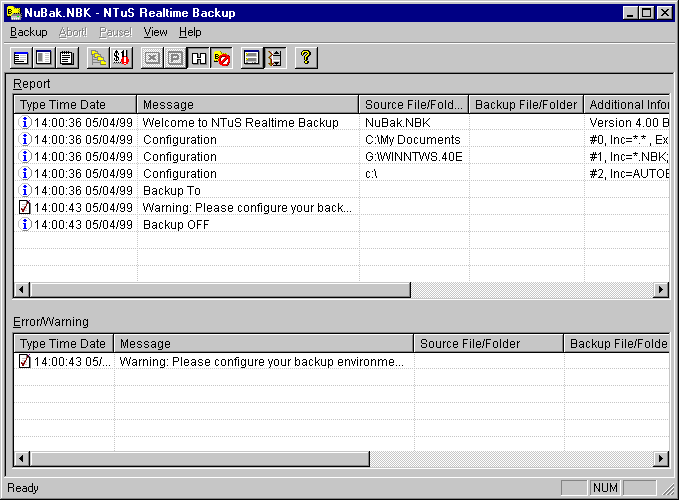The image size is (679, 500).
Task: Click Error/Warning 'Backup File/Folde' column header
Action: pyautogui.click(x=617, y=344)
